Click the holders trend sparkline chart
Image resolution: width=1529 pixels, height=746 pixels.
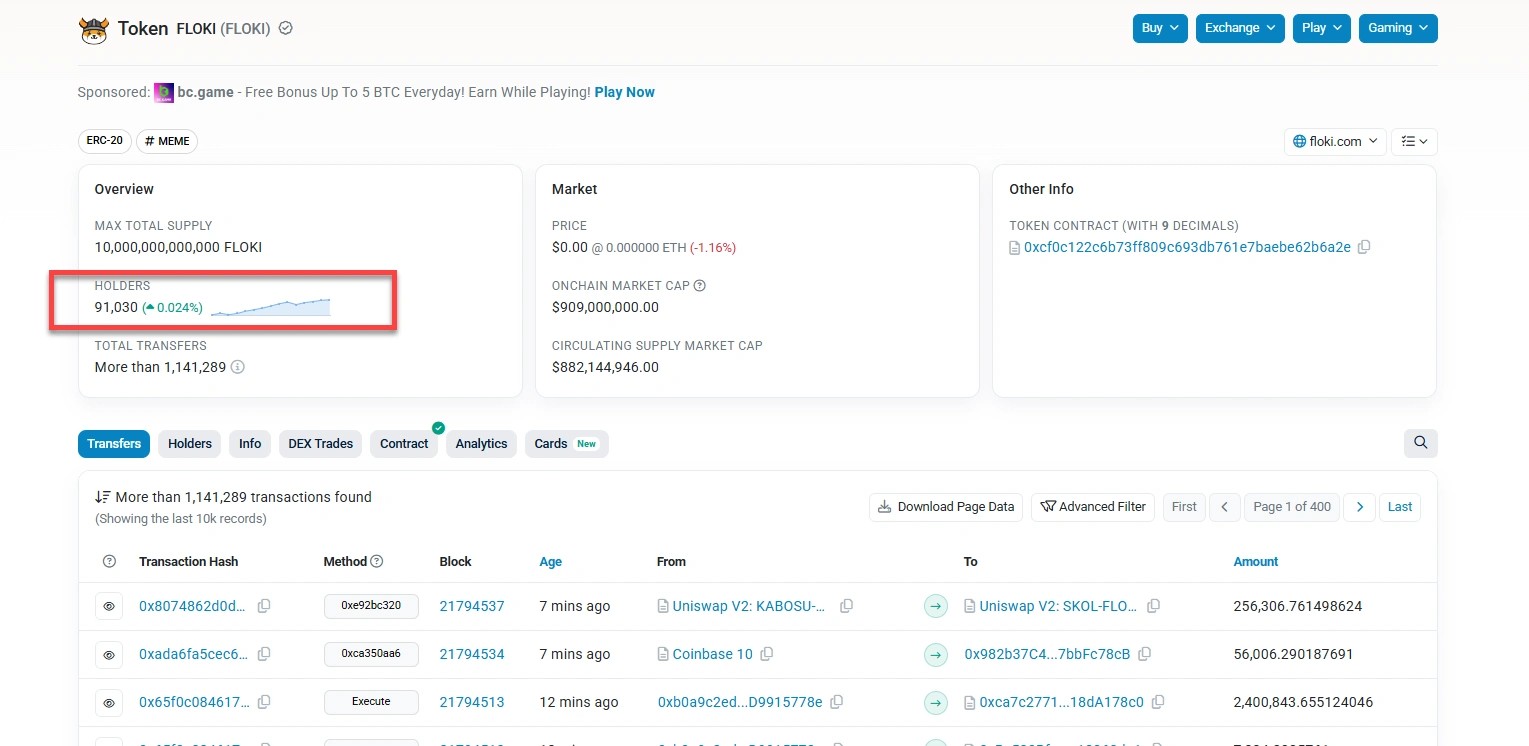[x=270, y=307]
